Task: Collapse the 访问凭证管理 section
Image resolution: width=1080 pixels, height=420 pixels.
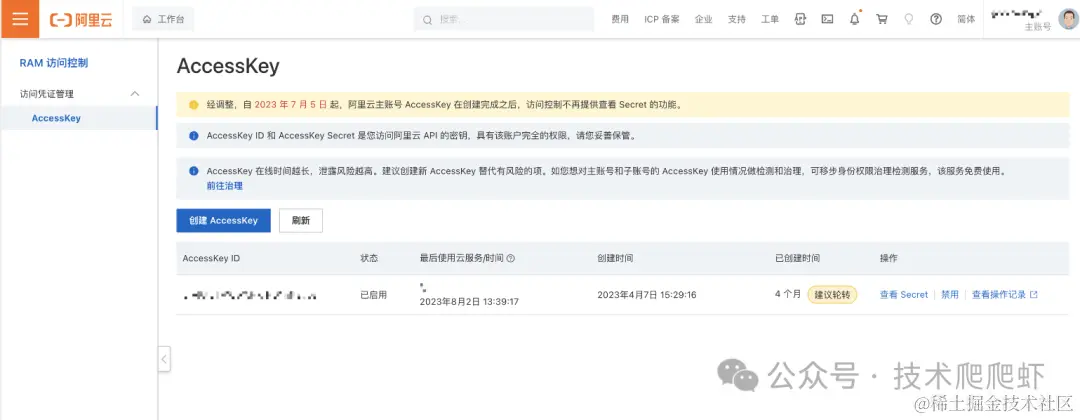Action: point(135,94)
